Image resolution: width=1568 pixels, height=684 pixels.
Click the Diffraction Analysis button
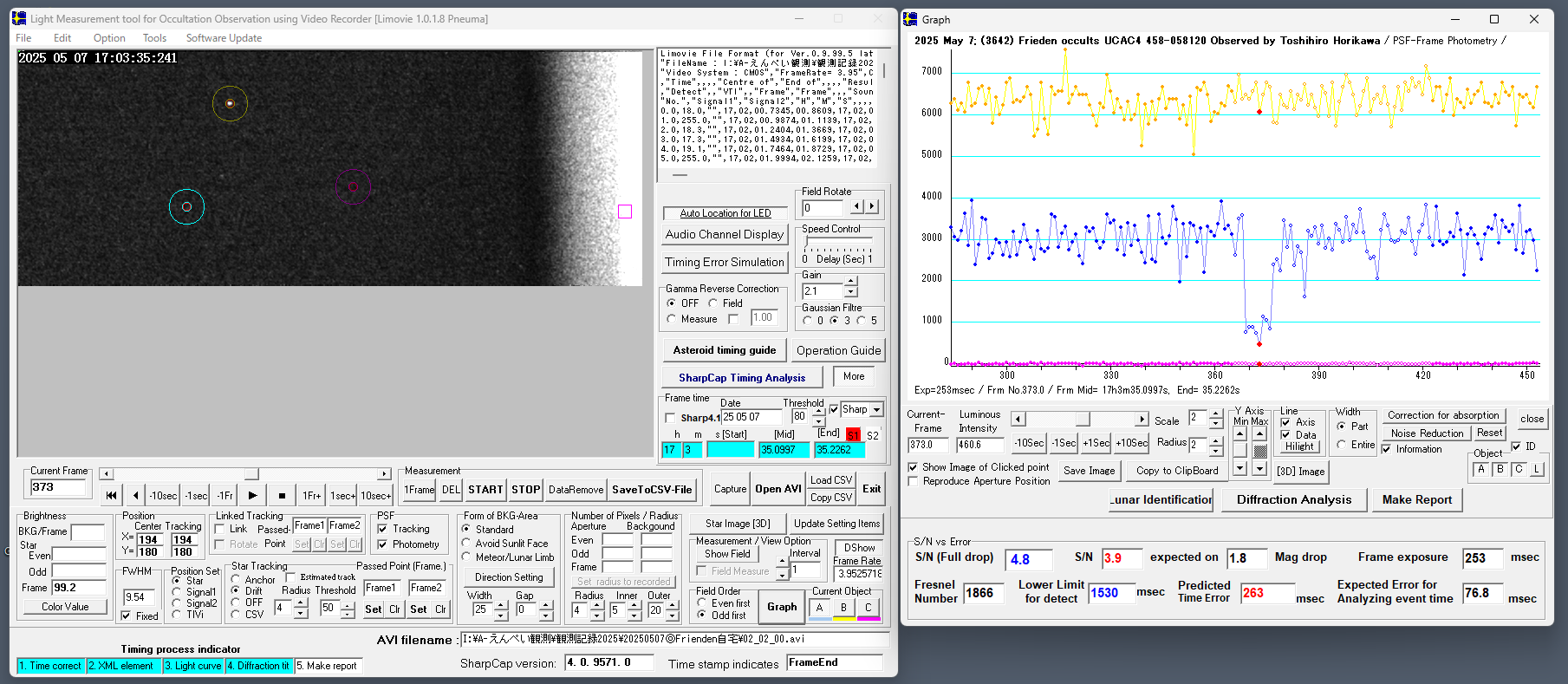1293,500
